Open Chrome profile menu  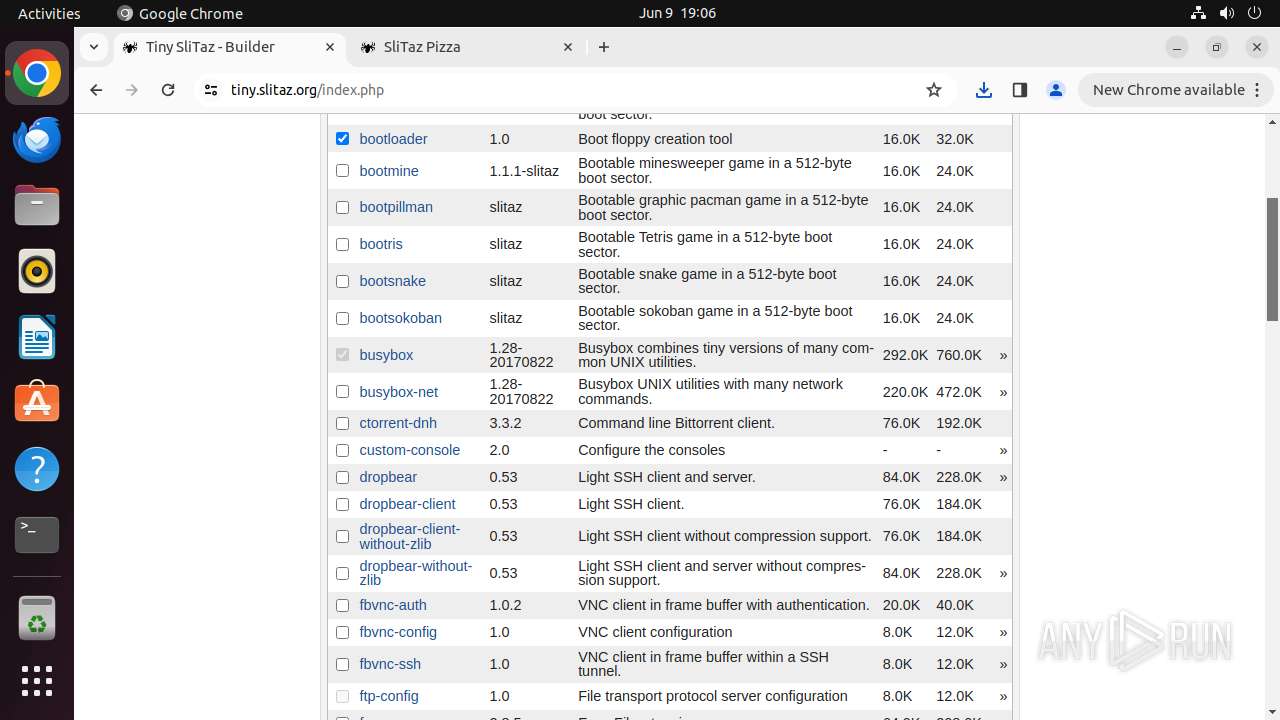tap(1055, 90)
